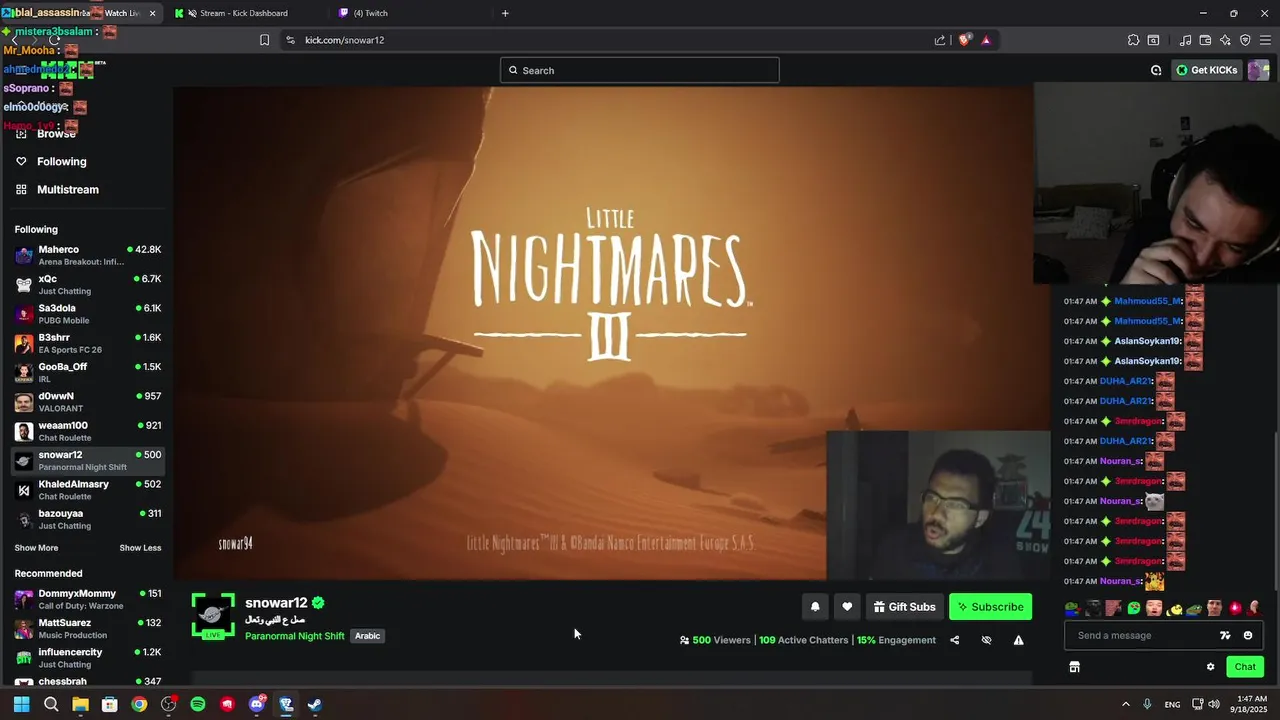This screenshot has width=1280, height=720.
Task: Open the browser hamburger menu
Action: click(x=1265, y=40)
